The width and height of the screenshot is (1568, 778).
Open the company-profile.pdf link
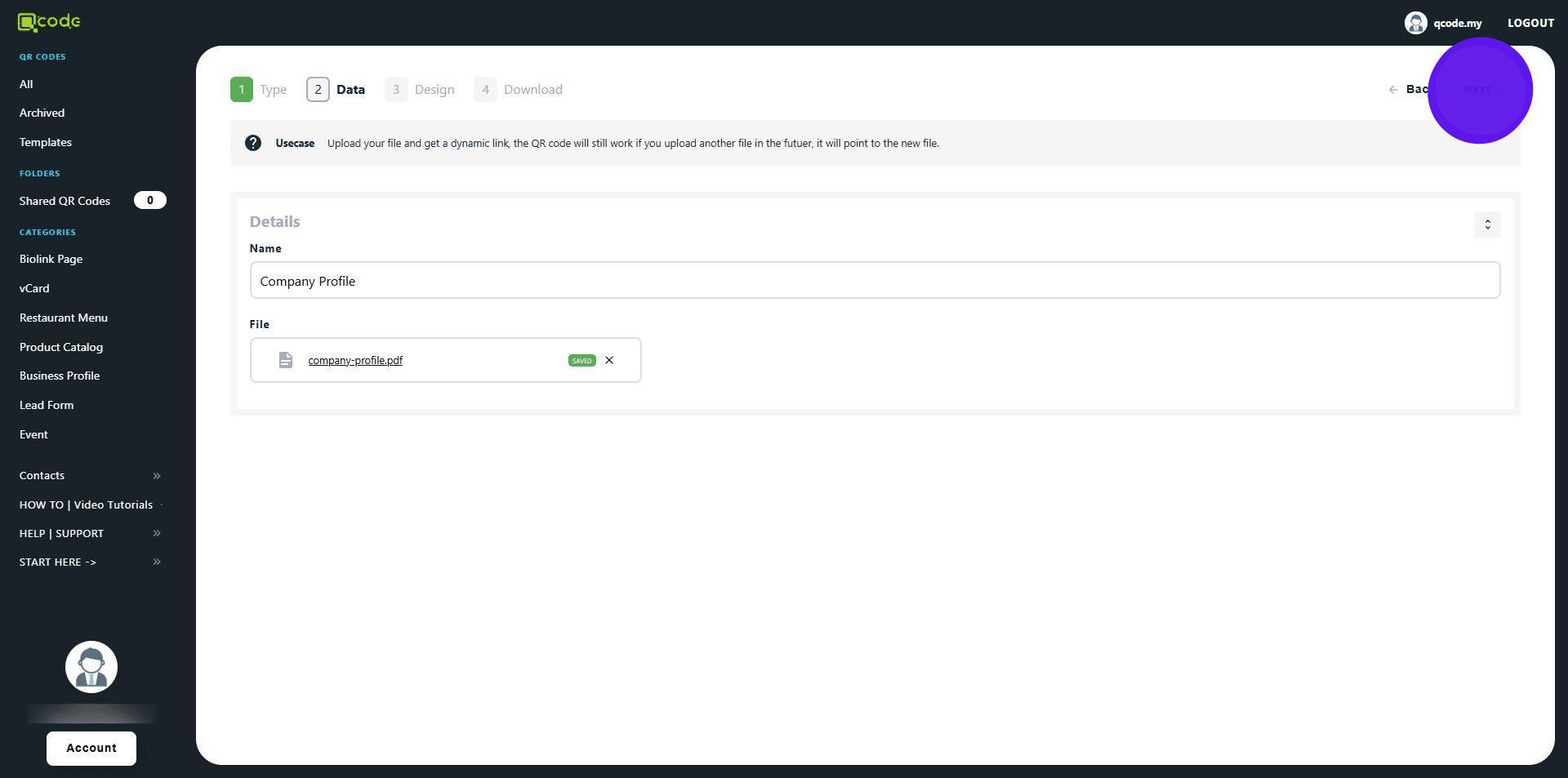point(355,361)
